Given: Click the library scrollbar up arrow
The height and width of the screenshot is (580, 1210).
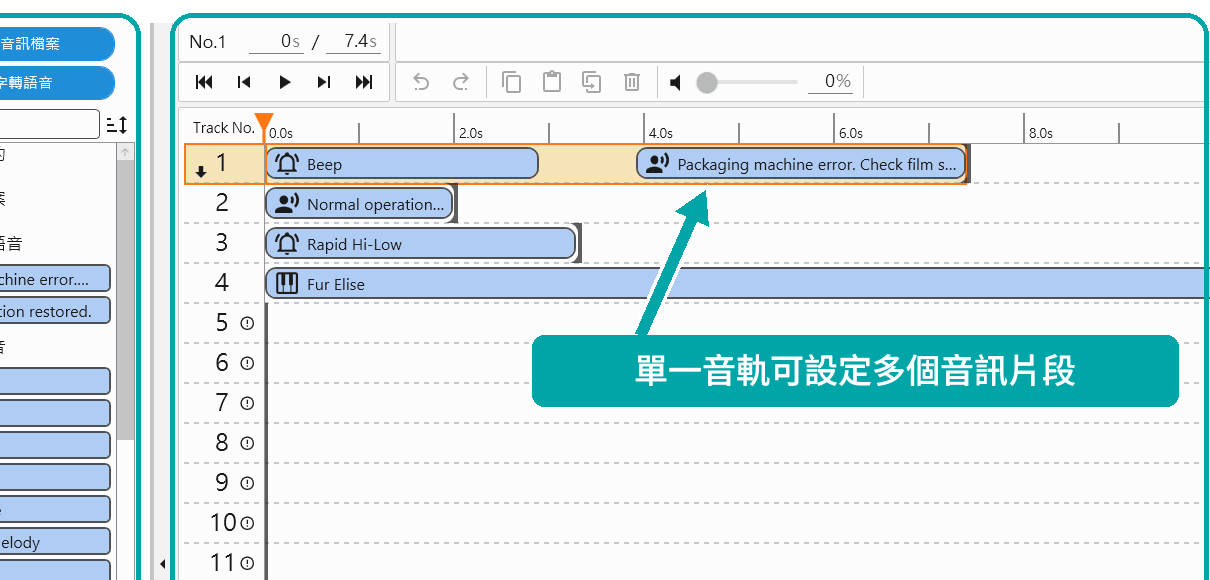Looking at the screenshot, I should click(125, 152).
